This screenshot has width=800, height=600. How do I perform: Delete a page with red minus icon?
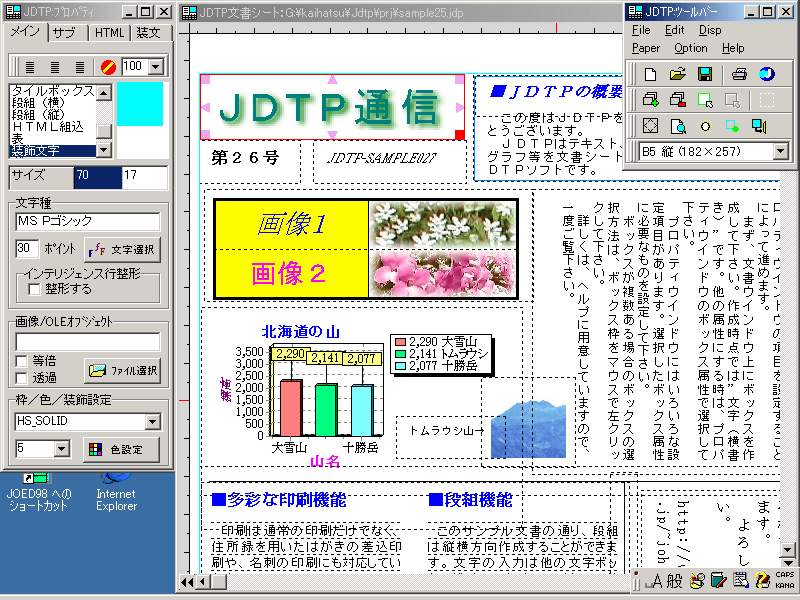(678, 100)
